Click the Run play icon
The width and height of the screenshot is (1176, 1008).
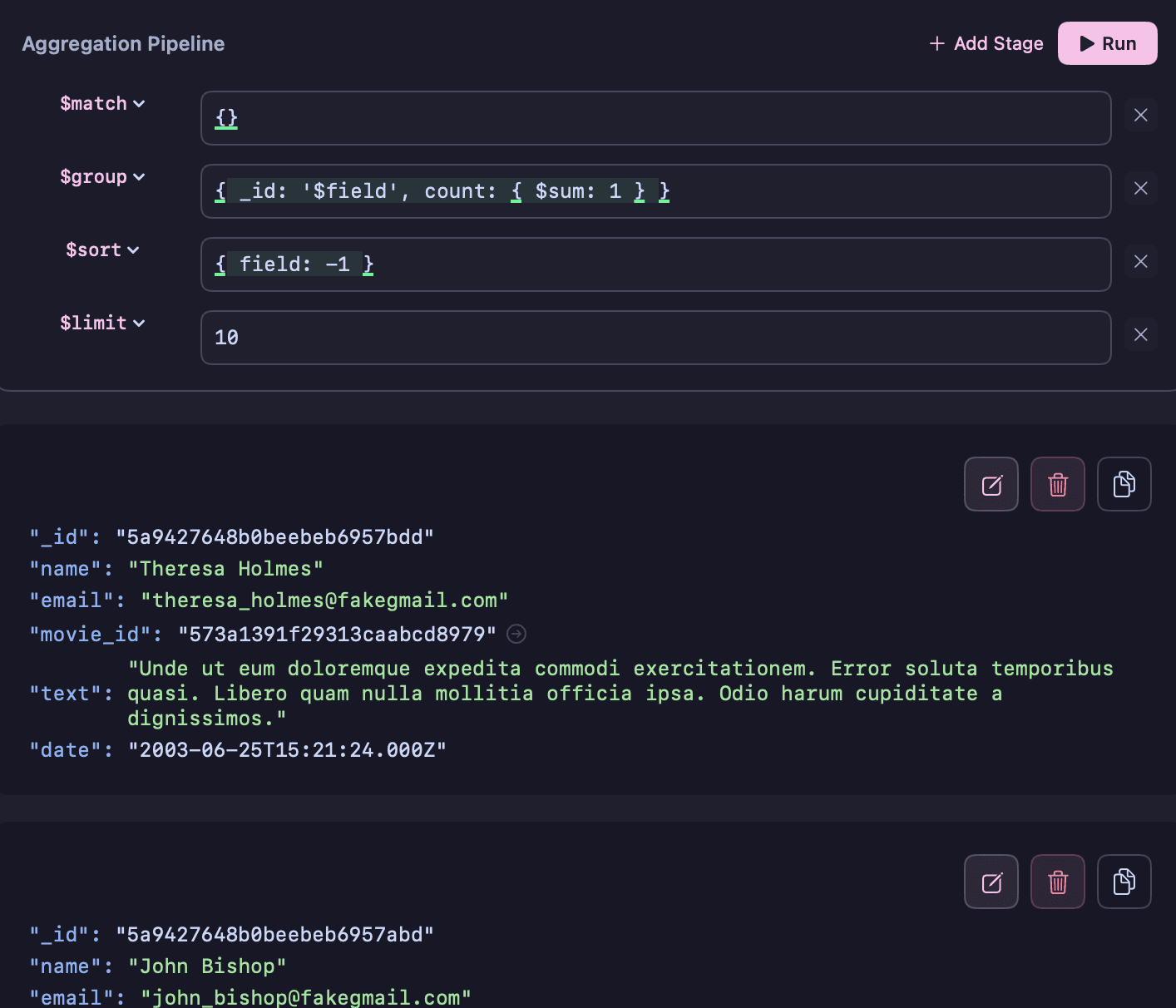tap(1087, 43)
